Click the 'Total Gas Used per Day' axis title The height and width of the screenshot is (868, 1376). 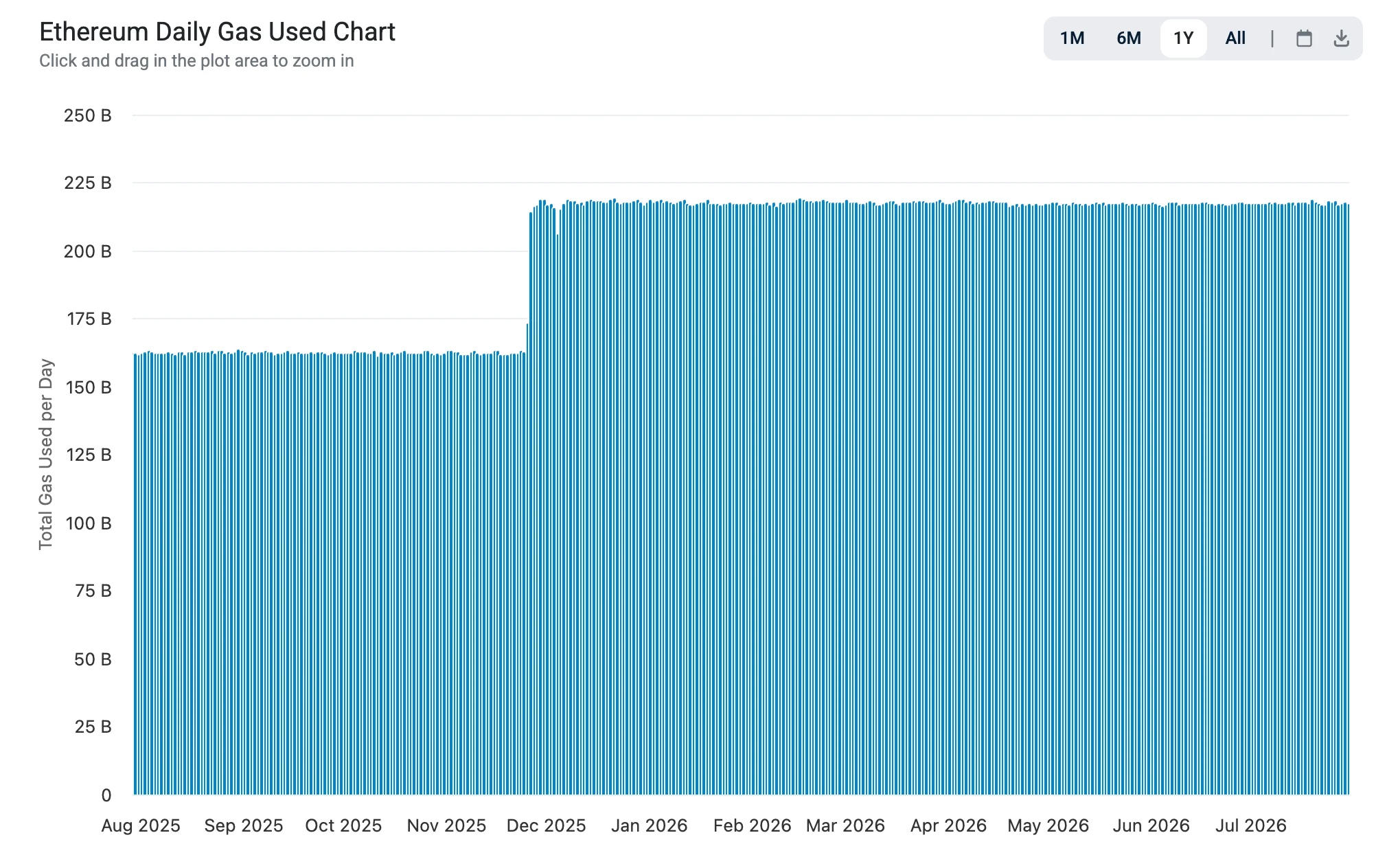tap(46, 454)
